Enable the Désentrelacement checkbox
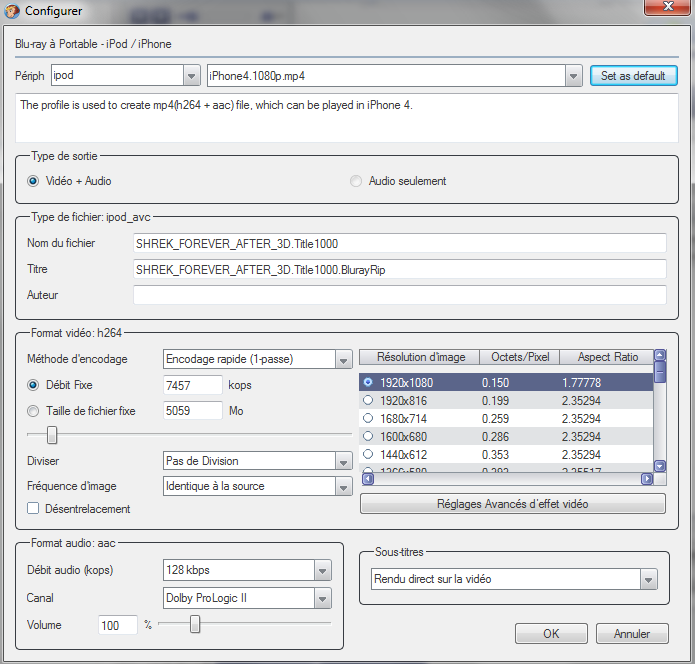 click(x=34, y=509)
